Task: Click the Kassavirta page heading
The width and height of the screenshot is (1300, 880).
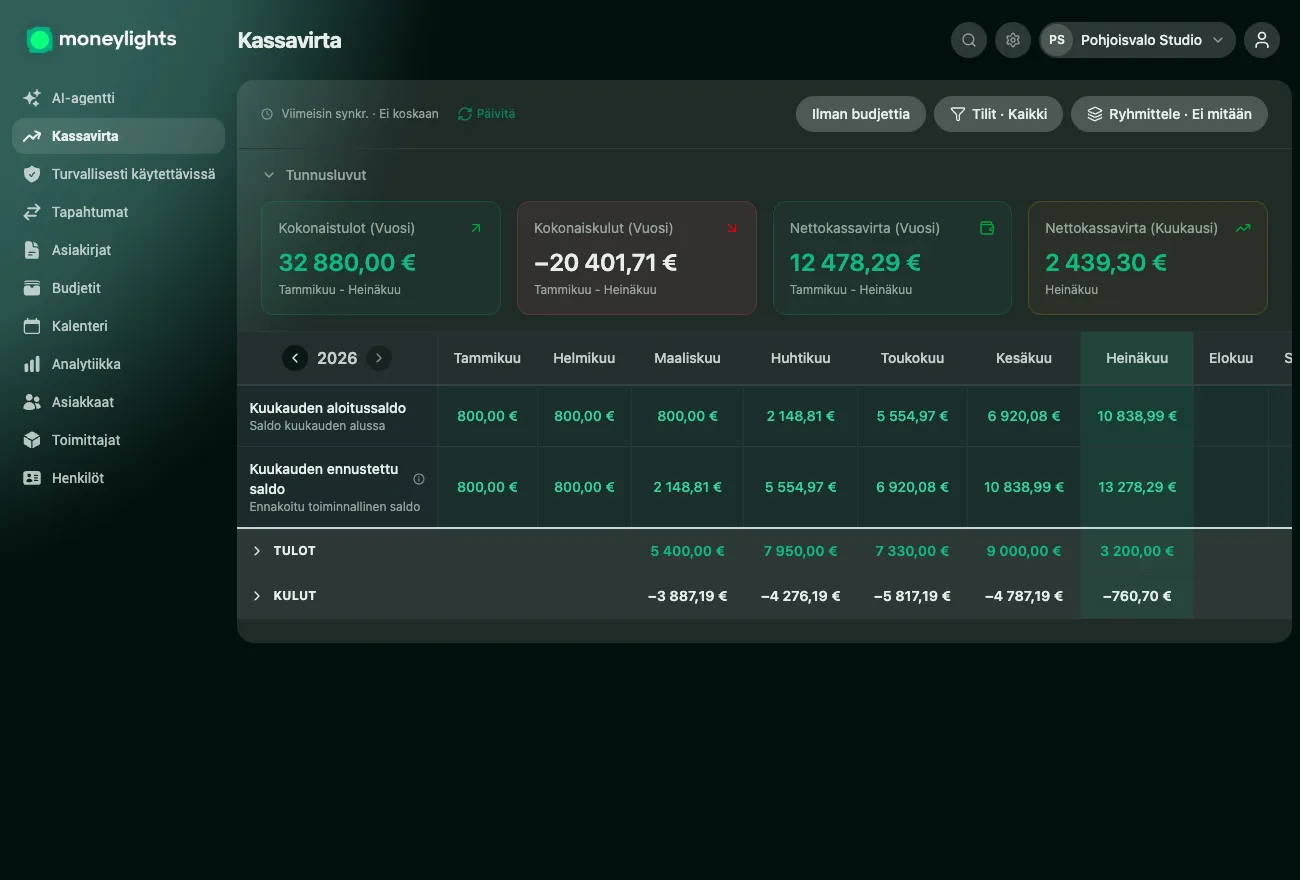Action: 289,41
